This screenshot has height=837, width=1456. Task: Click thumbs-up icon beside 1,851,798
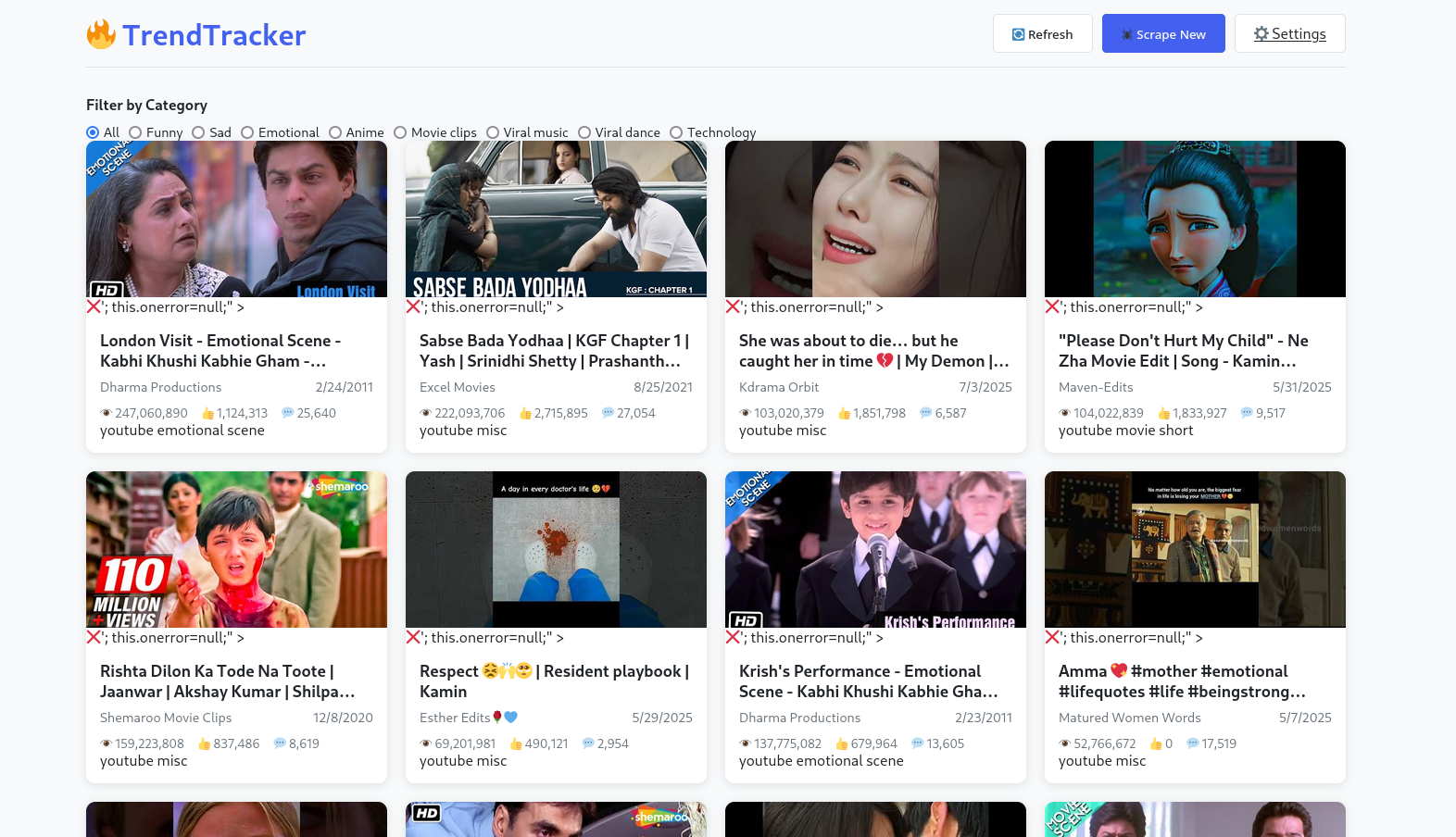click(845, 413)
